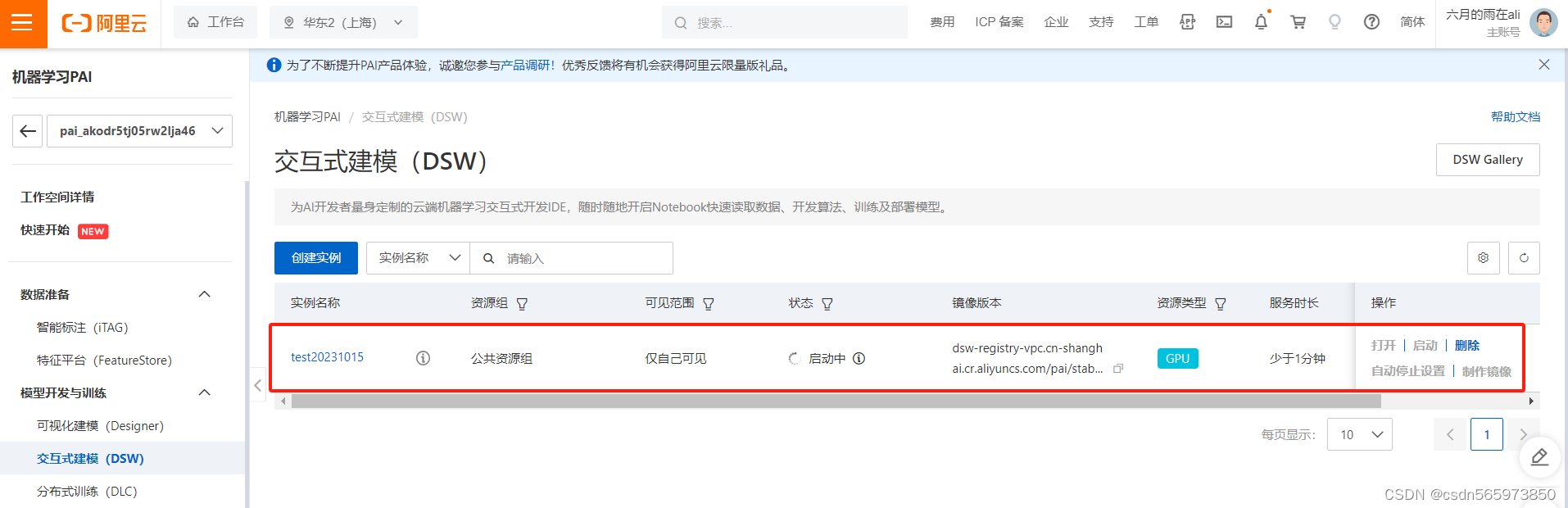Click the user avatar picture
The width and height of the screenshot is (1568, 508).
tap(1543, 22)
